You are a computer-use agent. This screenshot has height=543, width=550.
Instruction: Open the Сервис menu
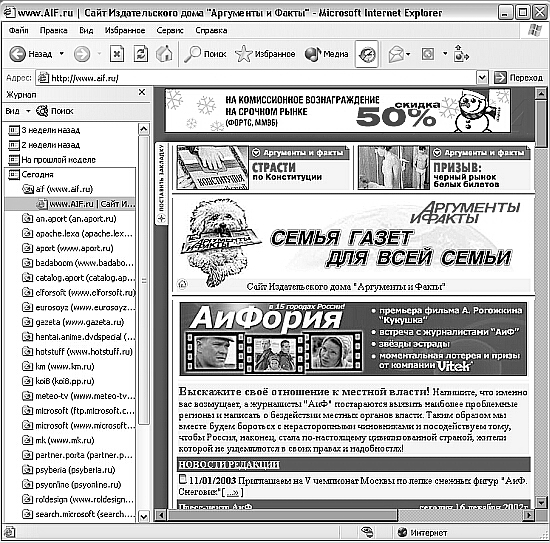(x=170, y=31)
